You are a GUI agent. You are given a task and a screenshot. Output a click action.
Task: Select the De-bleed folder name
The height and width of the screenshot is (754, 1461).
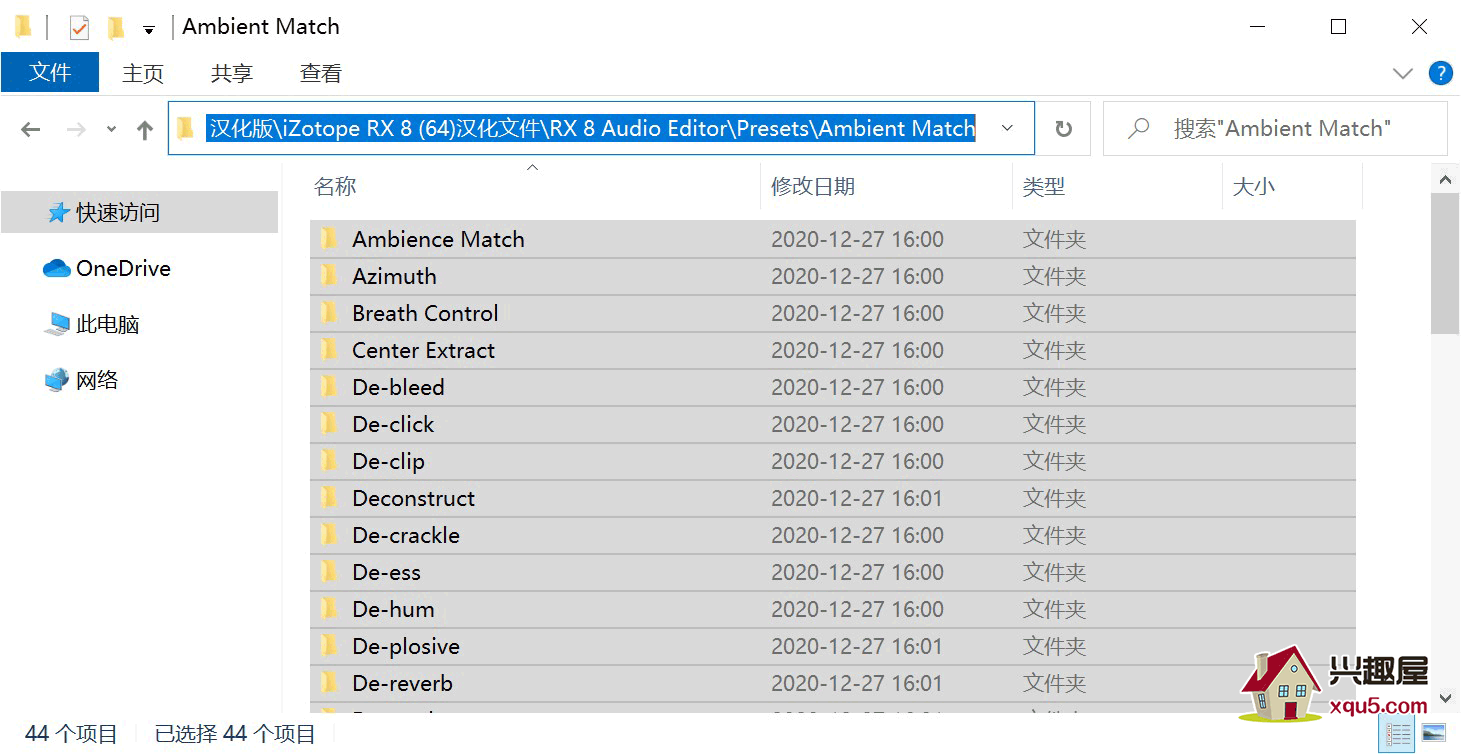(398, 387)
